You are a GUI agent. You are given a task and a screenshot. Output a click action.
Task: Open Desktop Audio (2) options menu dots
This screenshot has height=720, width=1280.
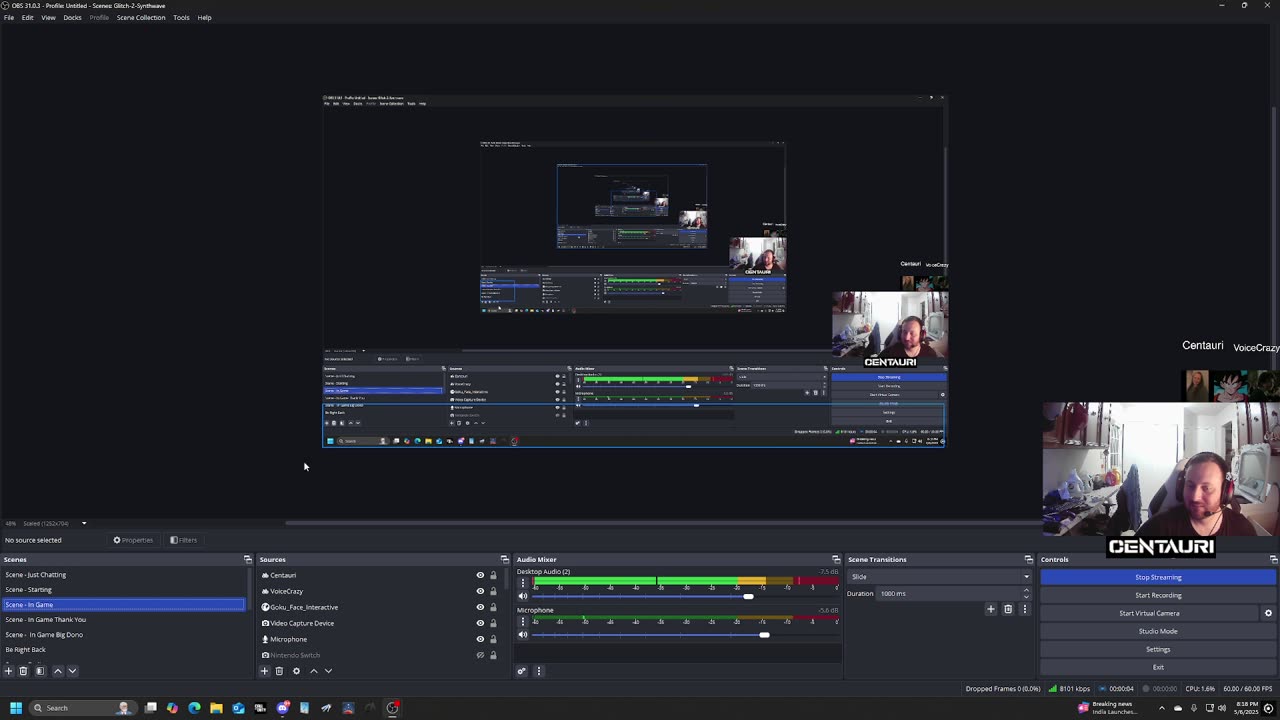pos(522,583)
